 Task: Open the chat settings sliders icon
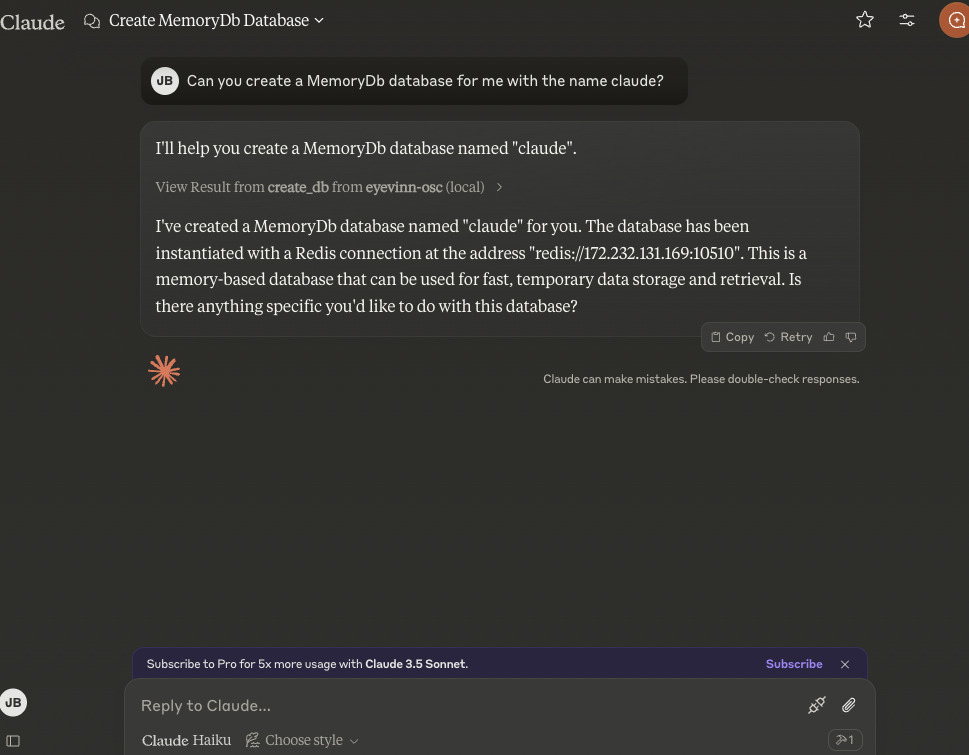pos(906,19)
